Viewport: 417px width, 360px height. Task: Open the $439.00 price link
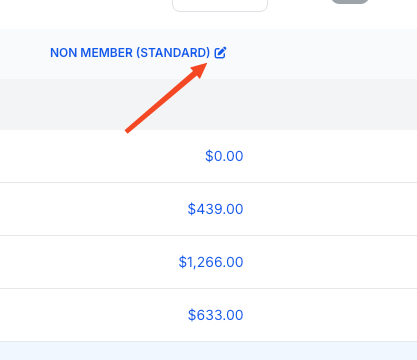(x=215, y=209)
